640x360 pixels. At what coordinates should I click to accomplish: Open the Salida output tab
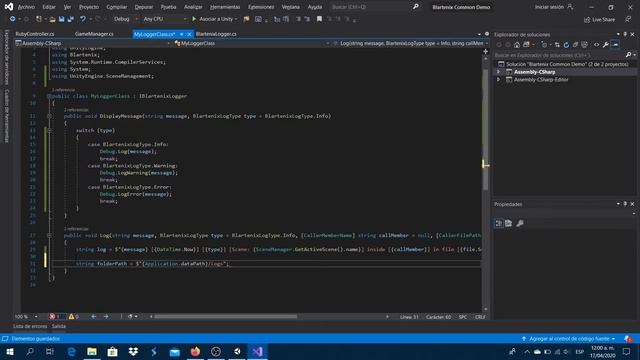tap(59, 326)
